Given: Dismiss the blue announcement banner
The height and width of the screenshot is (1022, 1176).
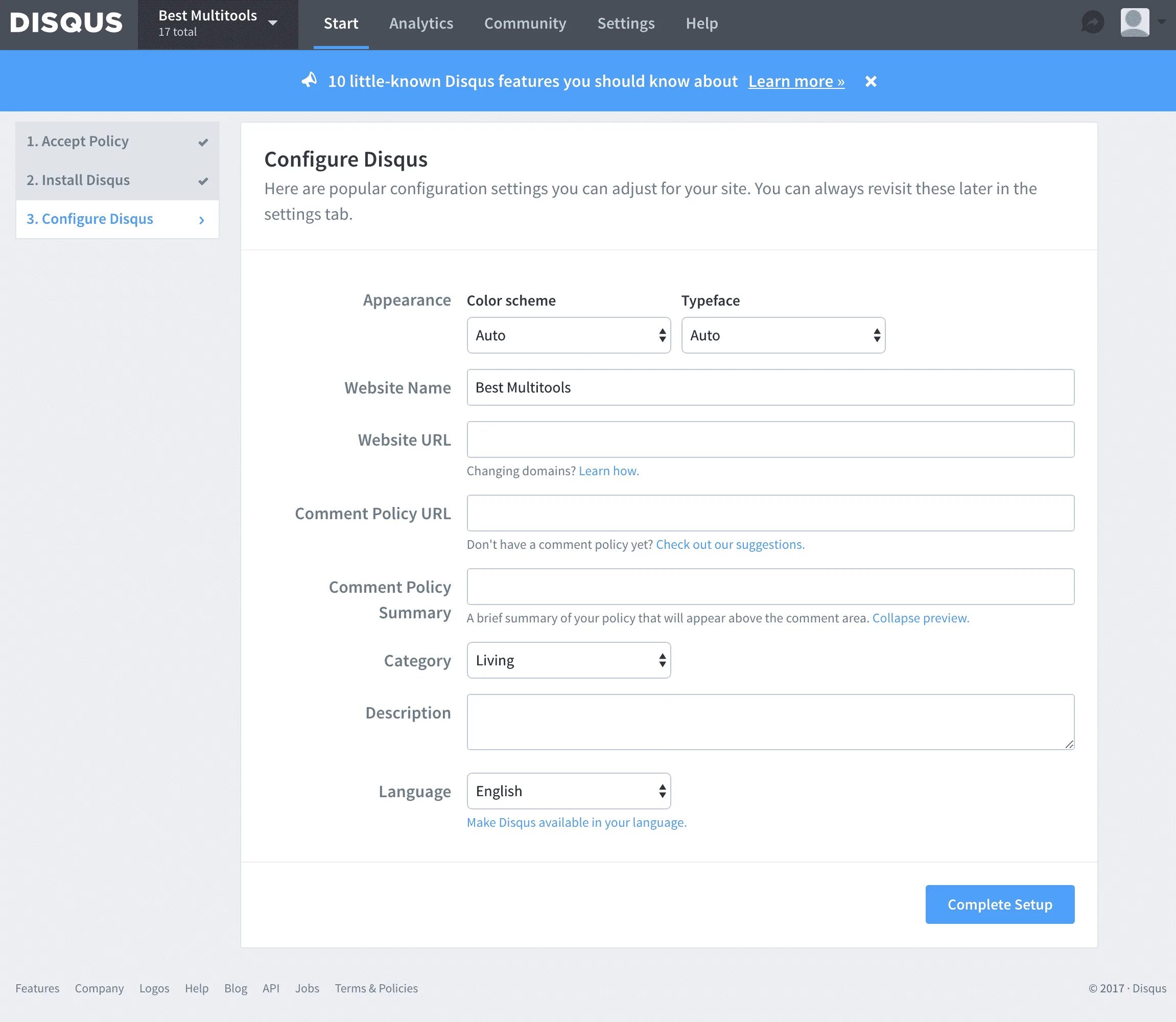Looking at the screenshot, I should [871, 82].
